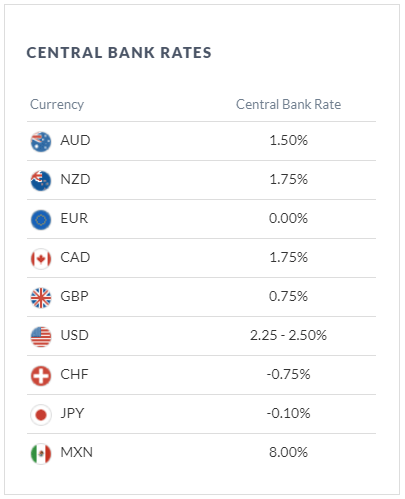Select the United Kingdom flag icon
Viewport: 405px width, 499px height.
pos(41,298)
